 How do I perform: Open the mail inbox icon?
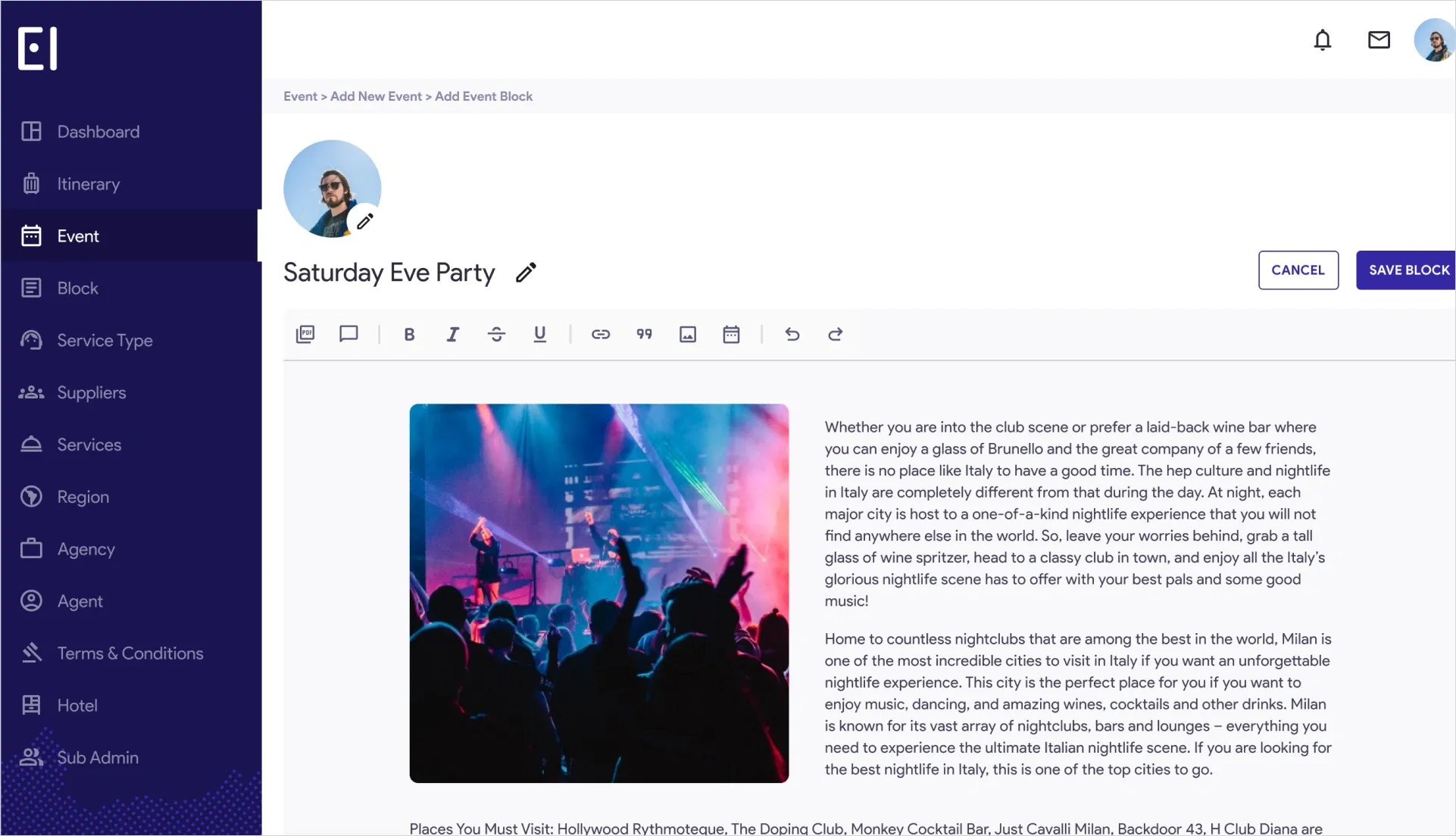[1379, 40]
